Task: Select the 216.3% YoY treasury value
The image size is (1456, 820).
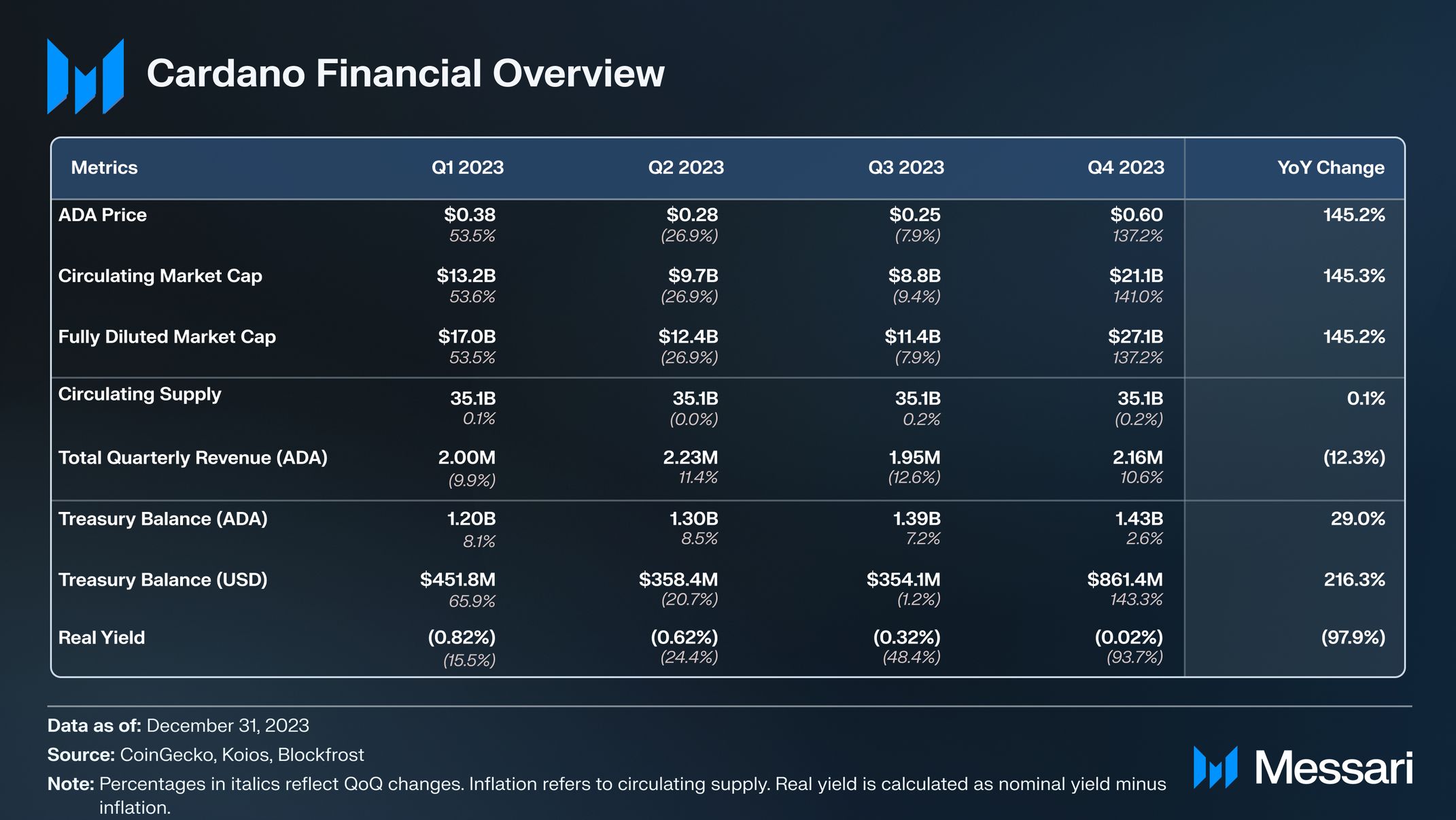Action: click(1353, 580)
